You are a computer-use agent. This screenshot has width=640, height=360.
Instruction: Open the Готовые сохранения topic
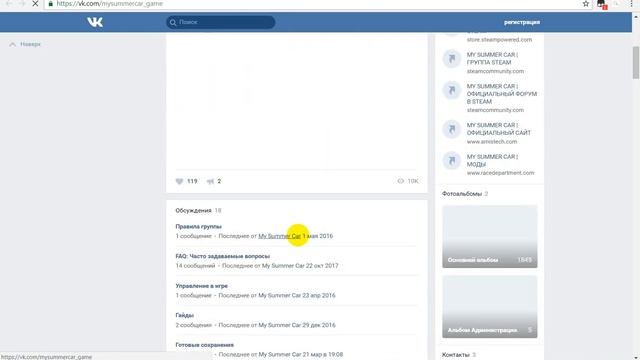click(x=204, y=345)
